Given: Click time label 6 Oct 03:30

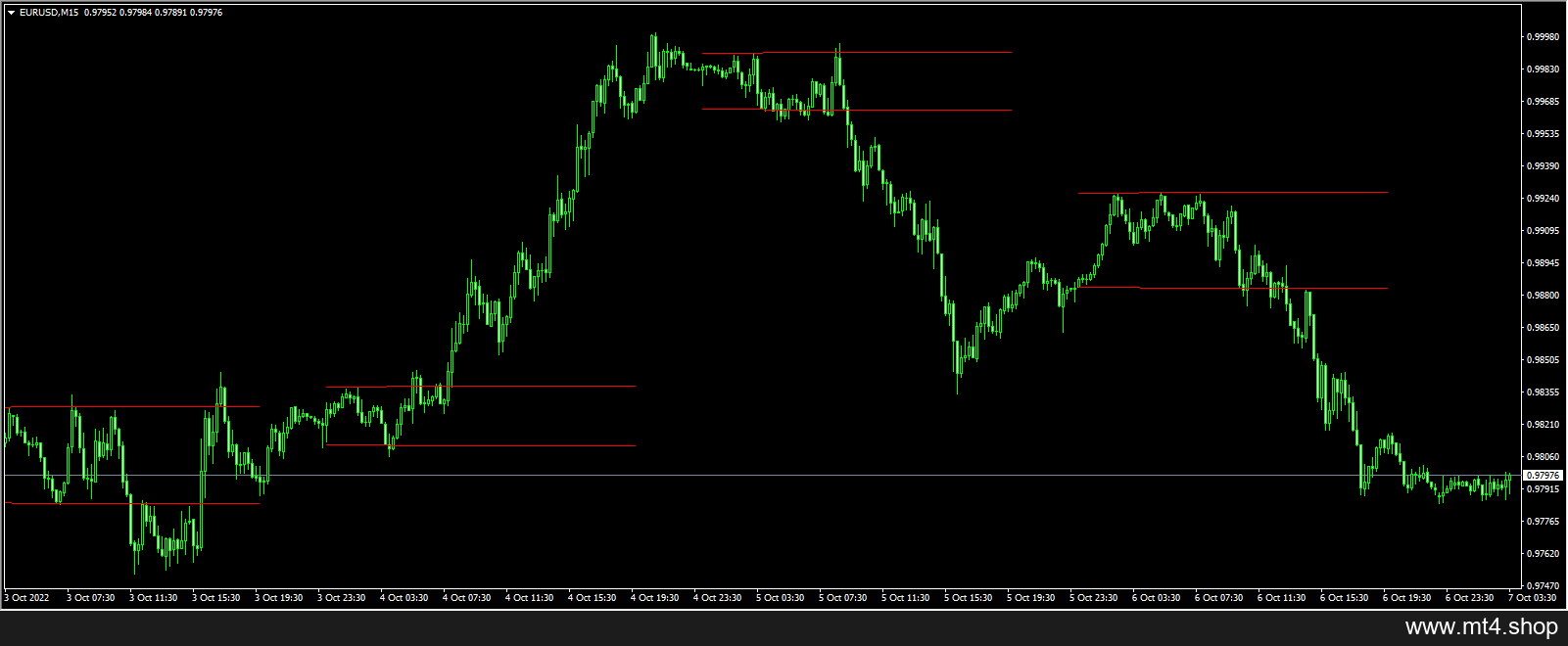Looking at the screenshot, I should click(x=1157, y=598).
